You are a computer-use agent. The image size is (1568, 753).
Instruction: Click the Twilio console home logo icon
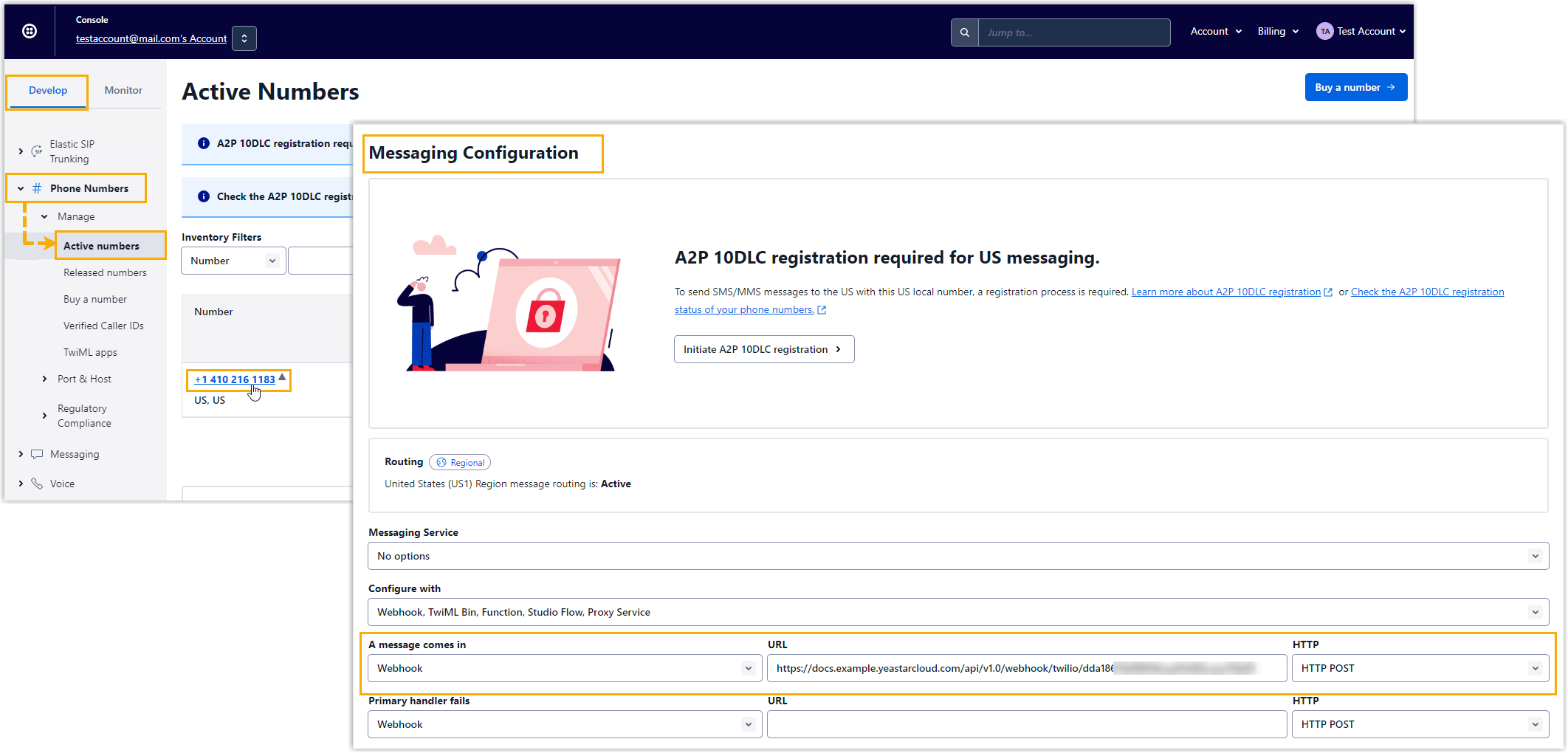click(30, 31)
